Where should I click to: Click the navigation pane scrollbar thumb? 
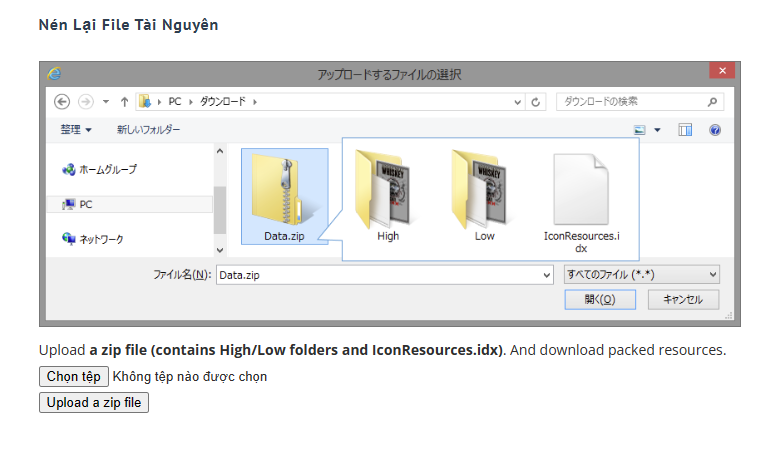pos(220,210)
